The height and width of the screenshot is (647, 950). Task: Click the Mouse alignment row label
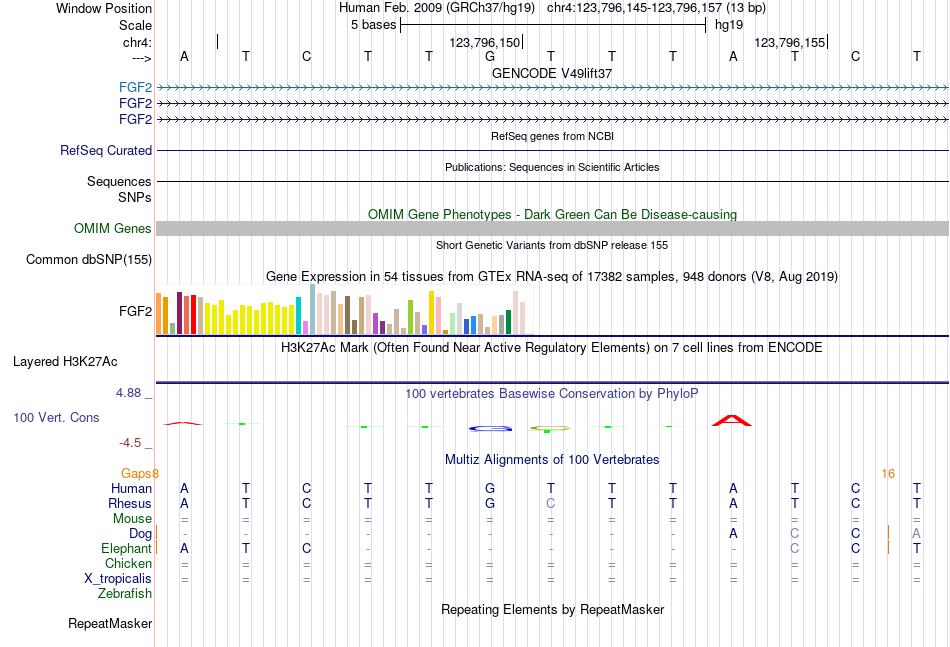[132, 519]
